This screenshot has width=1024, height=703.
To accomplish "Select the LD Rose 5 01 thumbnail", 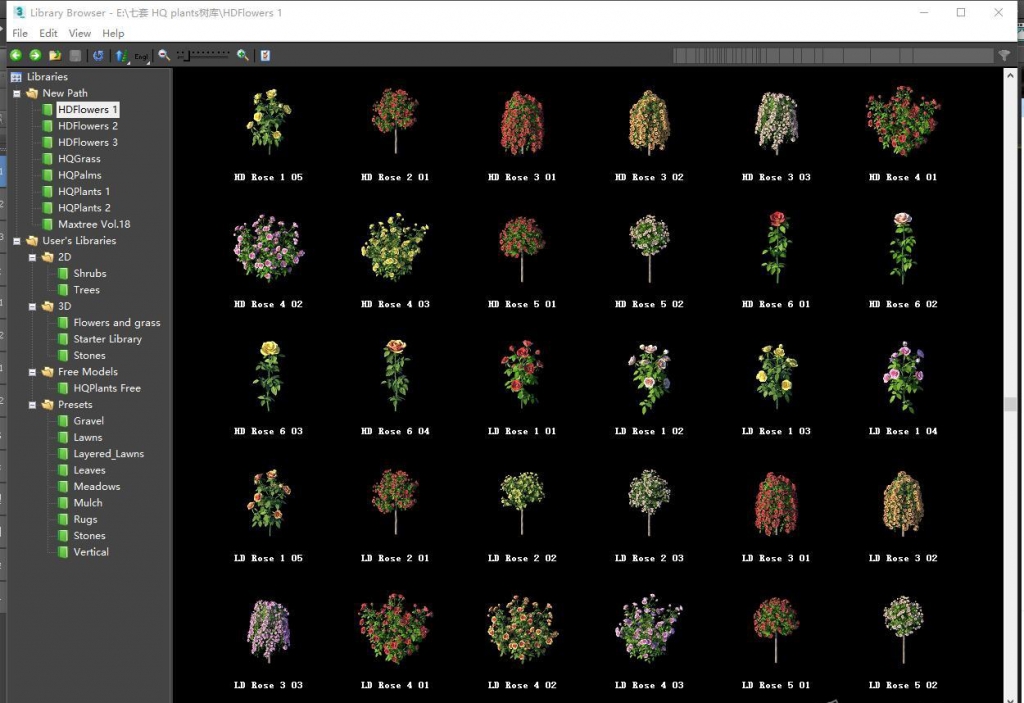I will pos(776,630).
